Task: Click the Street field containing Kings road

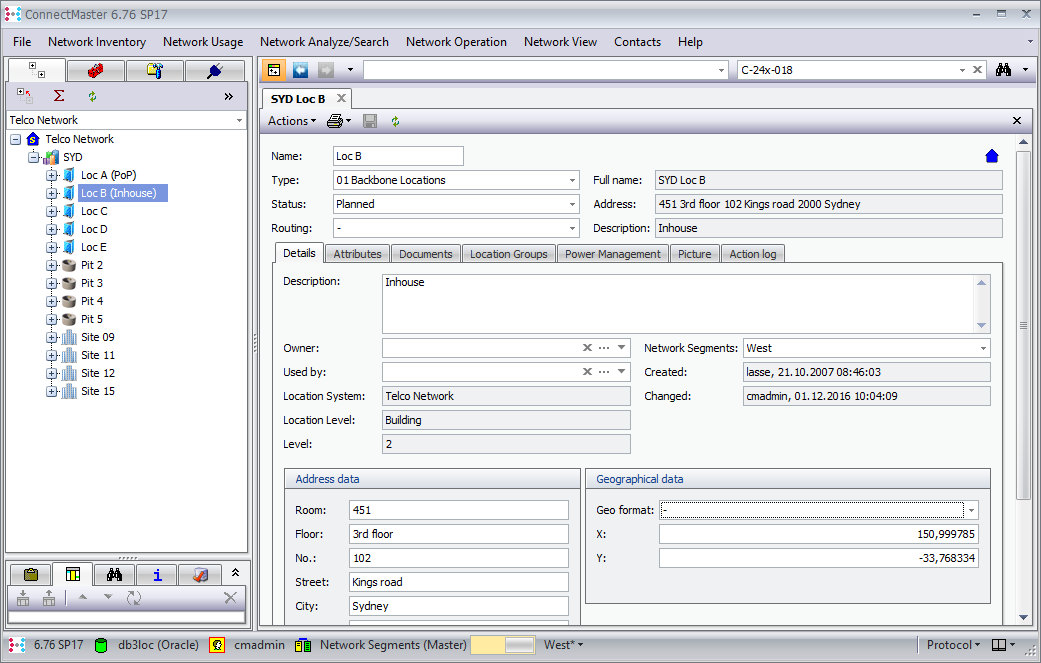Action: click(x=459, y=582)
